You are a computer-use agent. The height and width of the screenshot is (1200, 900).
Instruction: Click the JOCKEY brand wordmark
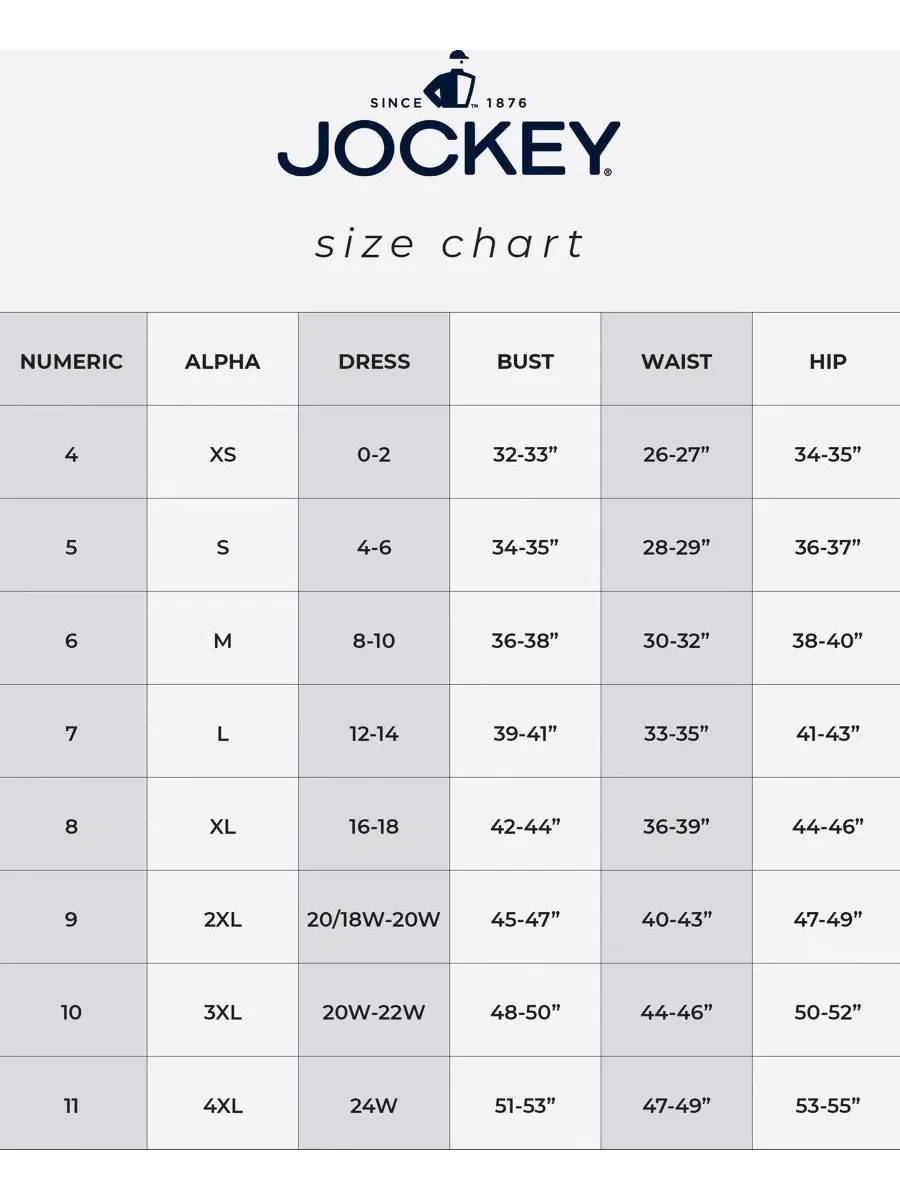point(449,150)
